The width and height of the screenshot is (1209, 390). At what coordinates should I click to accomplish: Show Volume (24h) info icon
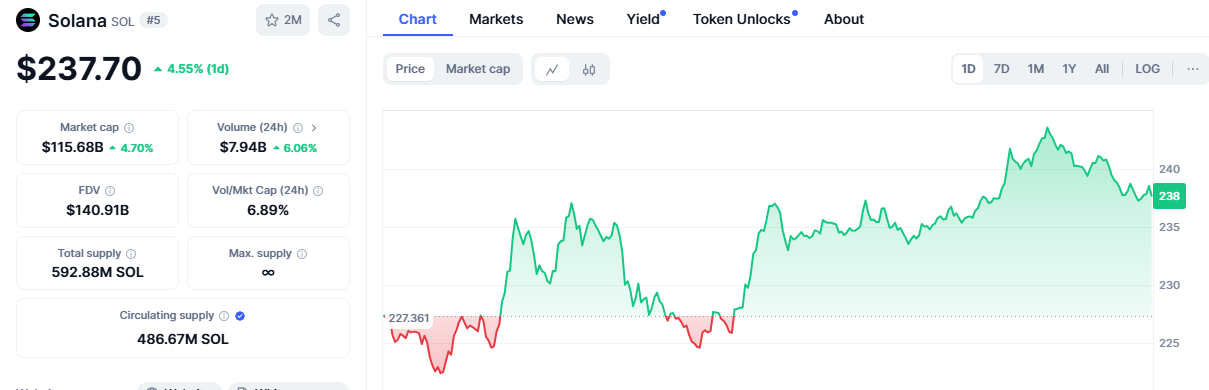pos(298,128)
